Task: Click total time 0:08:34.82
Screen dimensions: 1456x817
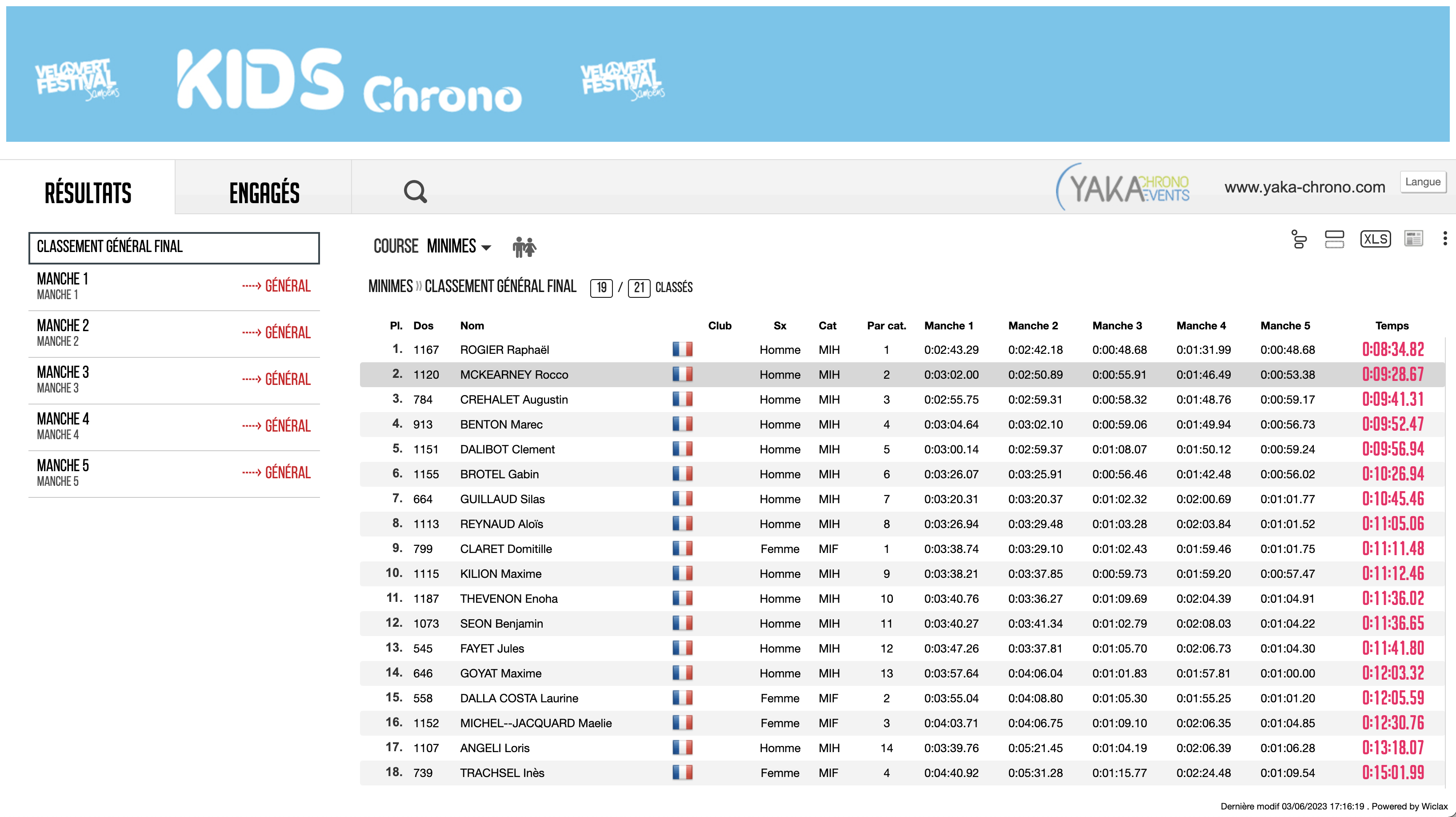Action: pyautogui.click(x=1393, y=349)
